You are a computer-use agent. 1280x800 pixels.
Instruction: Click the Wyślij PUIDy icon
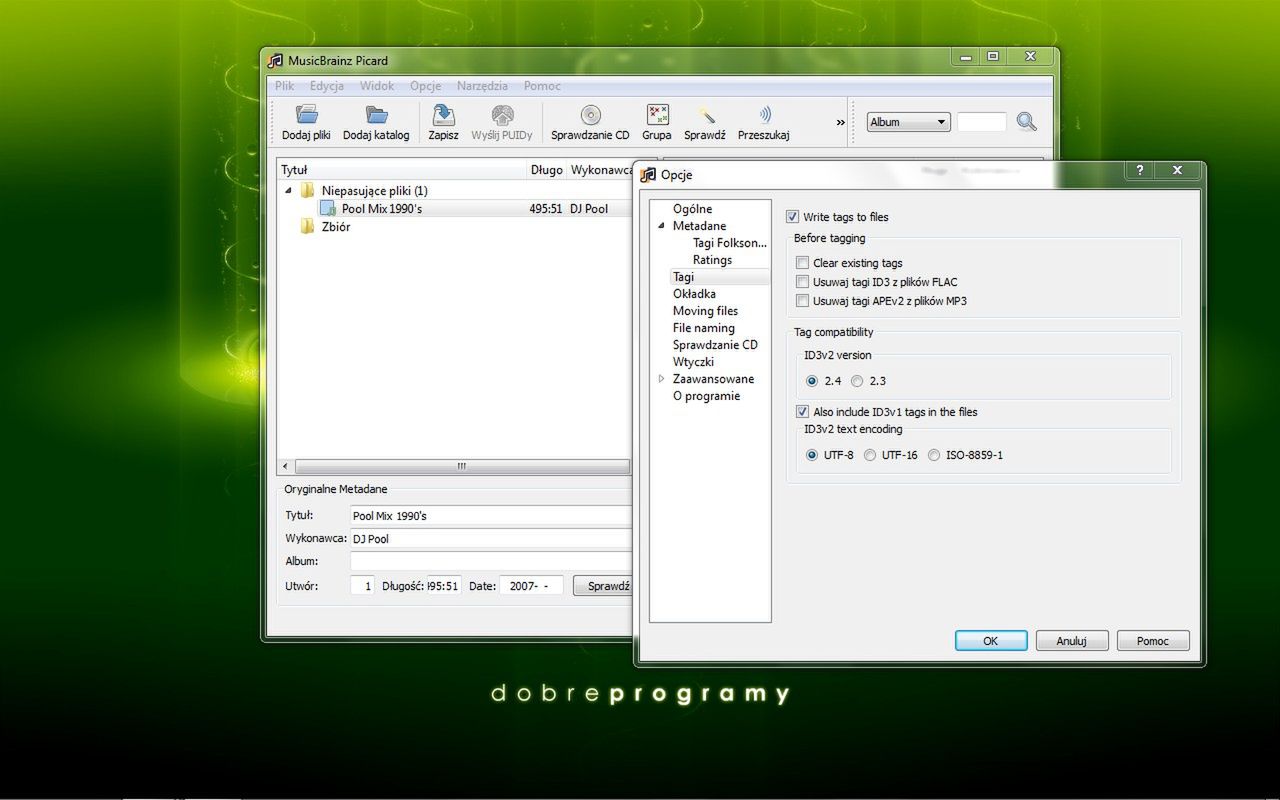tap(502, 114)
